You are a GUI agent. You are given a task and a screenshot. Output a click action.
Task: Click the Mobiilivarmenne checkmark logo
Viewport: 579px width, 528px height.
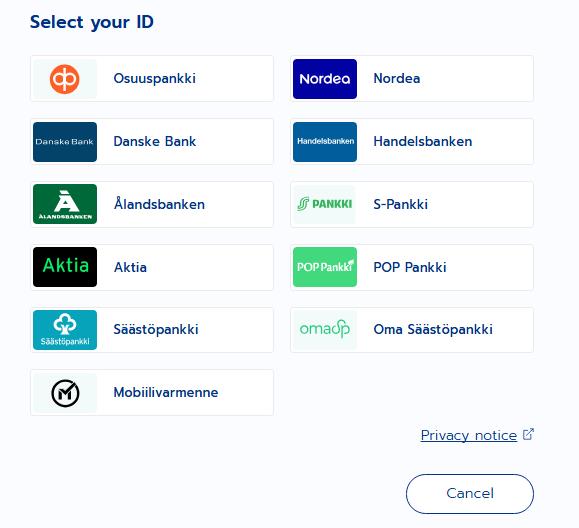(x=65, y=393)
